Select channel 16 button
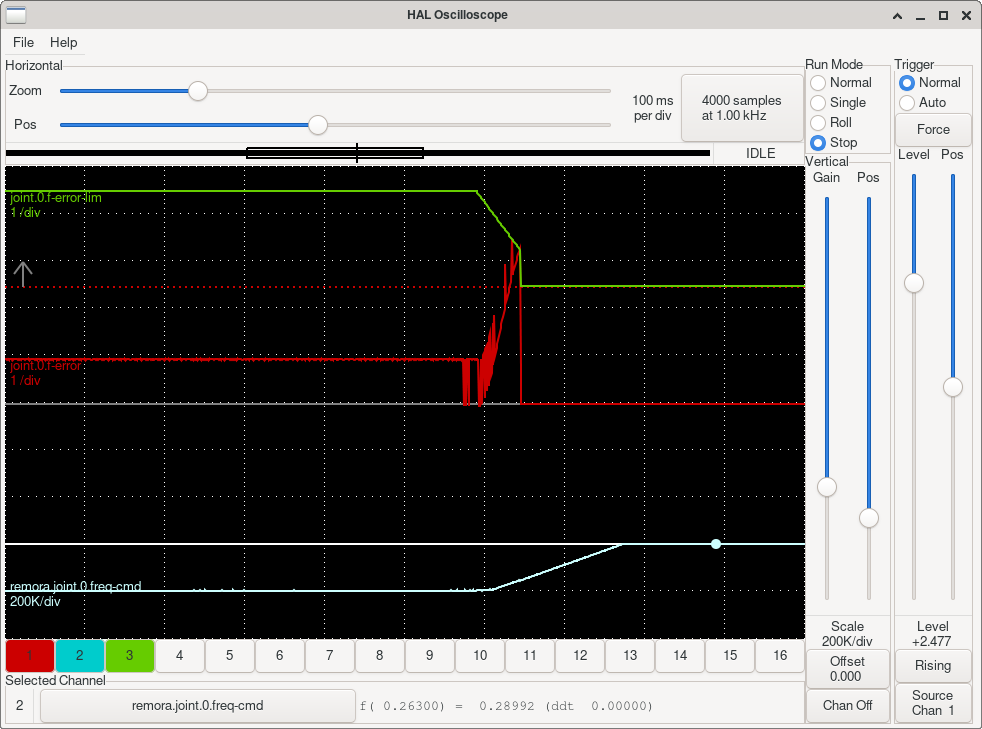 (x=780, y=656)
